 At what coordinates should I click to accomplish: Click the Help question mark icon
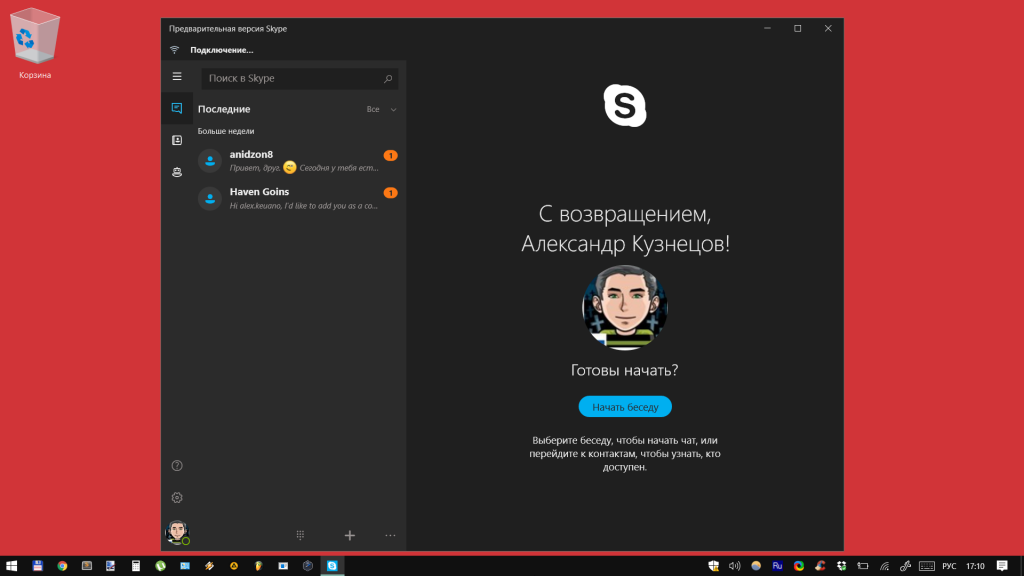(177, 465)
